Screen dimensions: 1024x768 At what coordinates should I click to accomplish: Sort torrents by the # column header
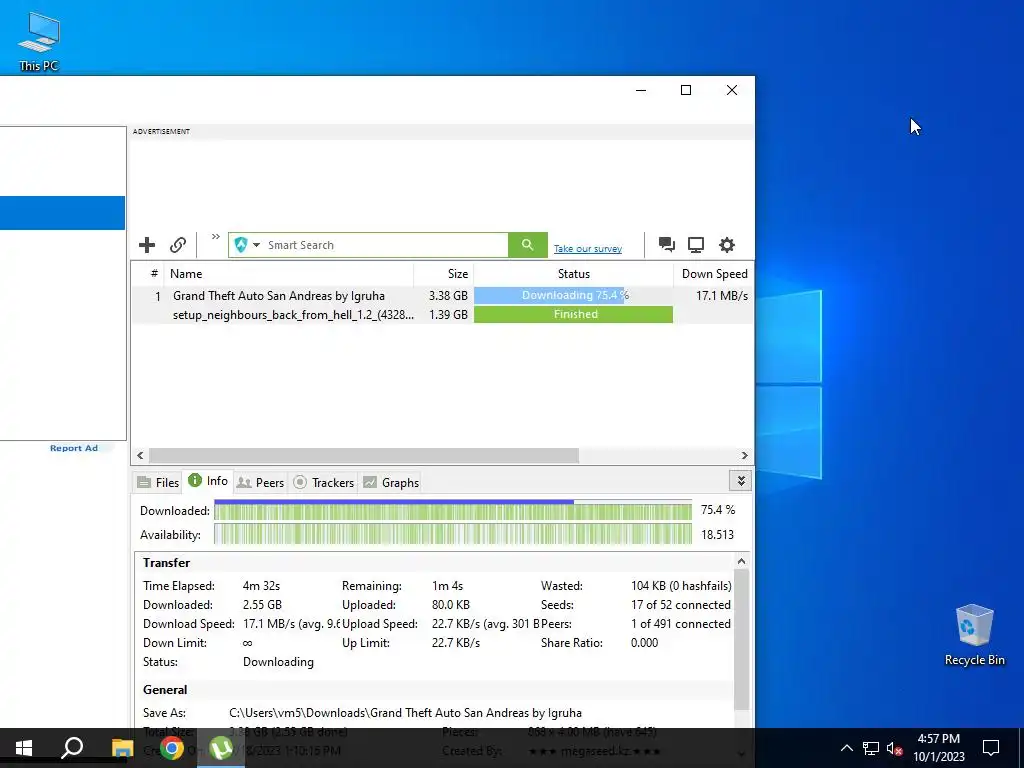click(x=154, y=274)
